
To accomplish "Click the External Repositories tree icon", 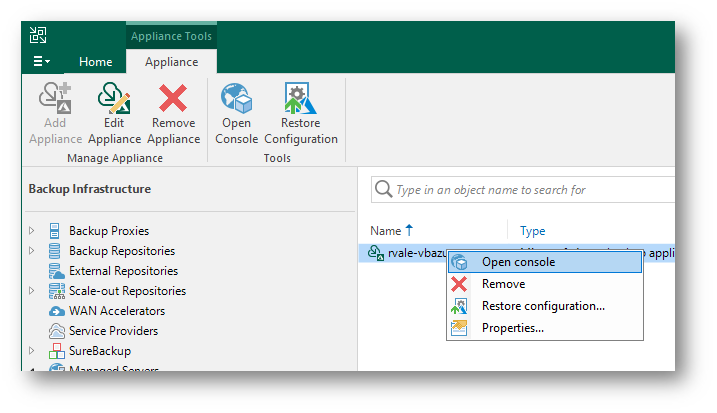I will (x=58, y=271).
